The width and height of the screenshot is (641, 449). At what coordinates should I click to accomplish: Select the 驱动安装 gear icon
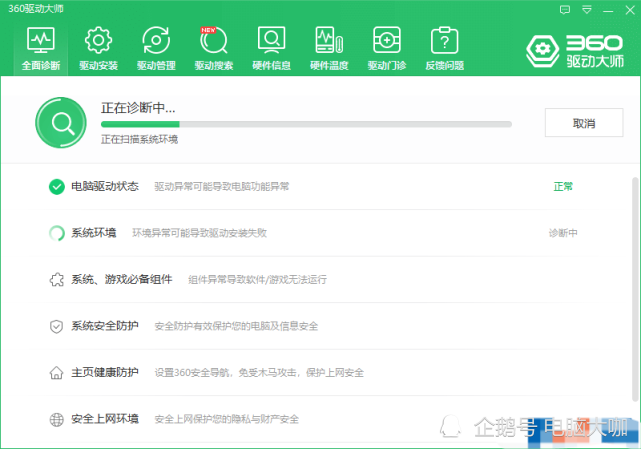click(x=98, y=40)
